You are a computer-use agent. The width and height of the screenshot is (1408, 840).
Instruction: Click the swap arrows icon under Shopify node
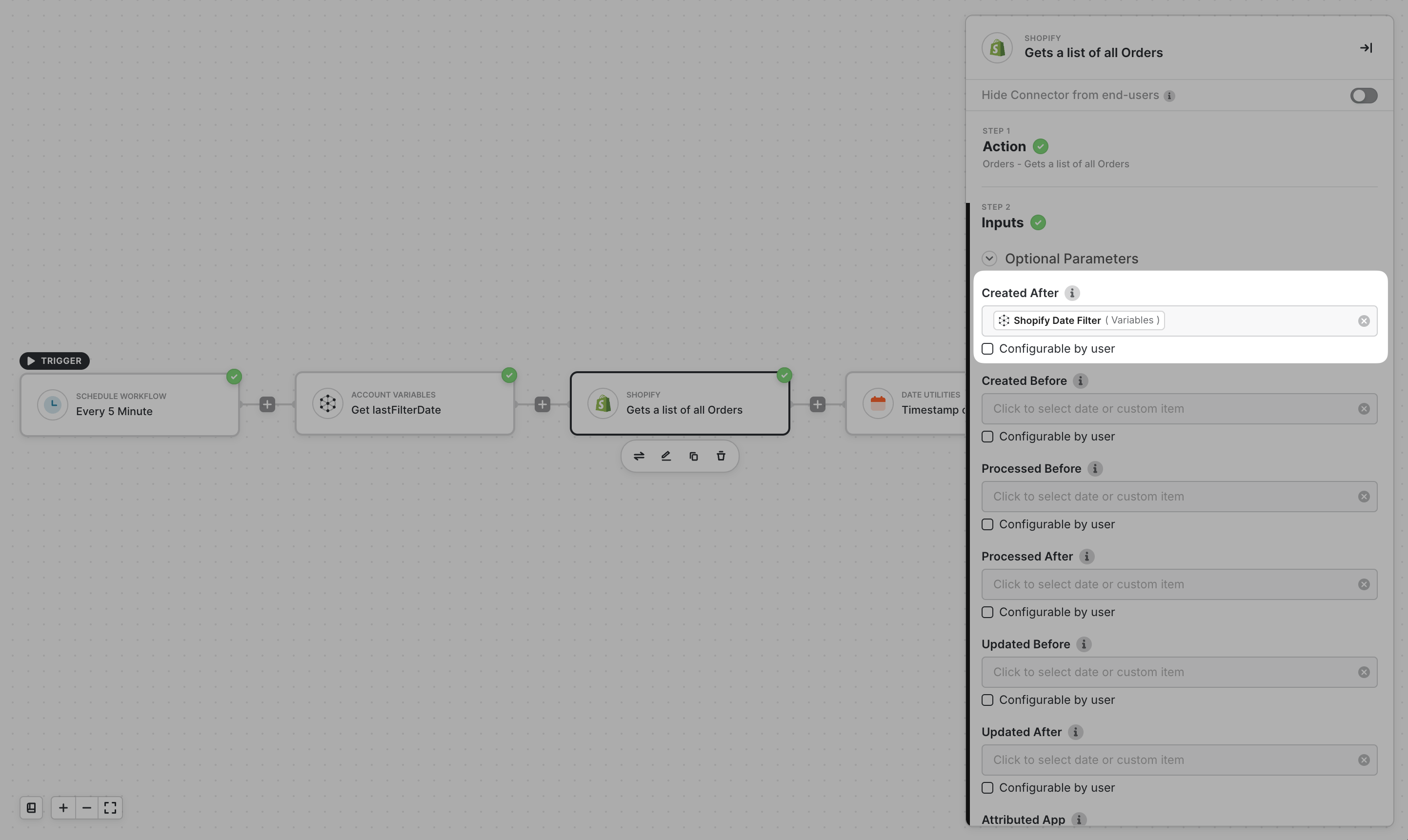tap(639, 456)
